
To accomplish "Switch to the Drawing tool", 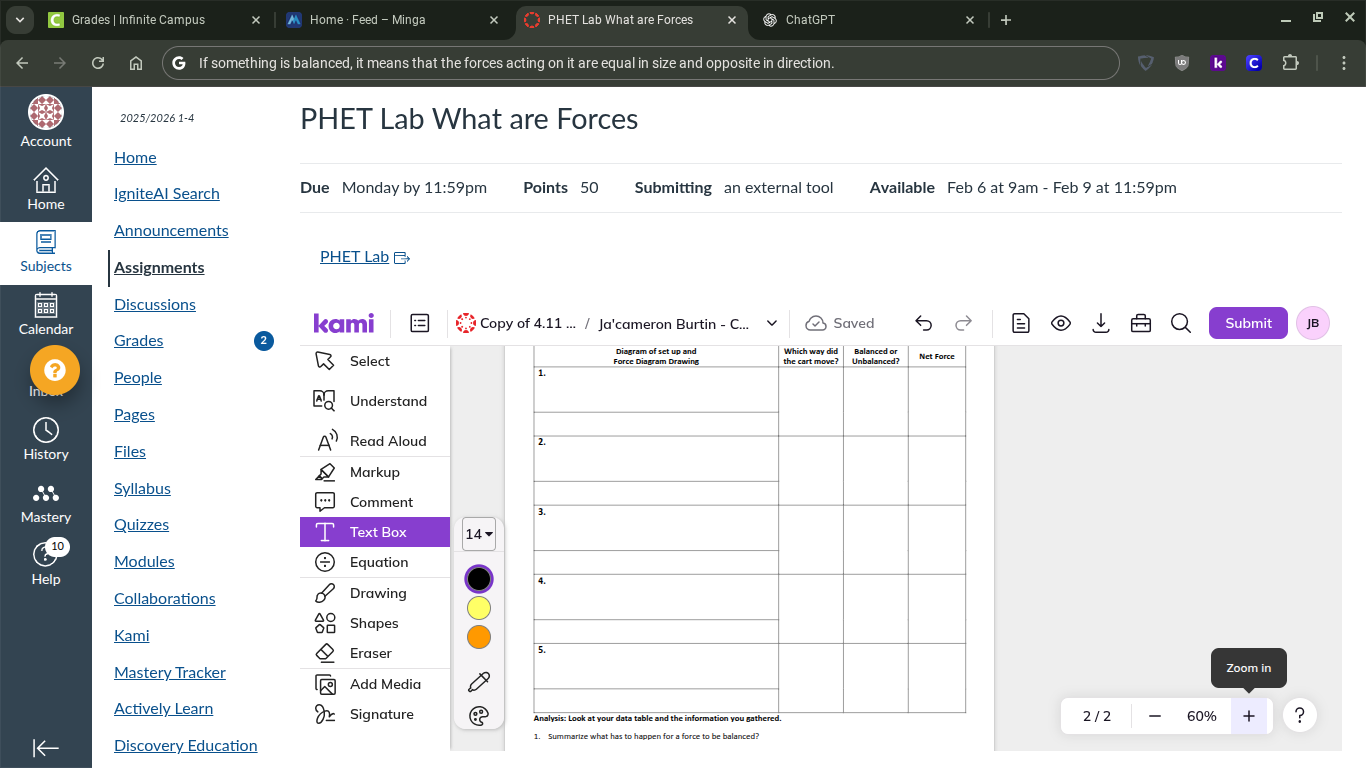I will click(378, 592).
